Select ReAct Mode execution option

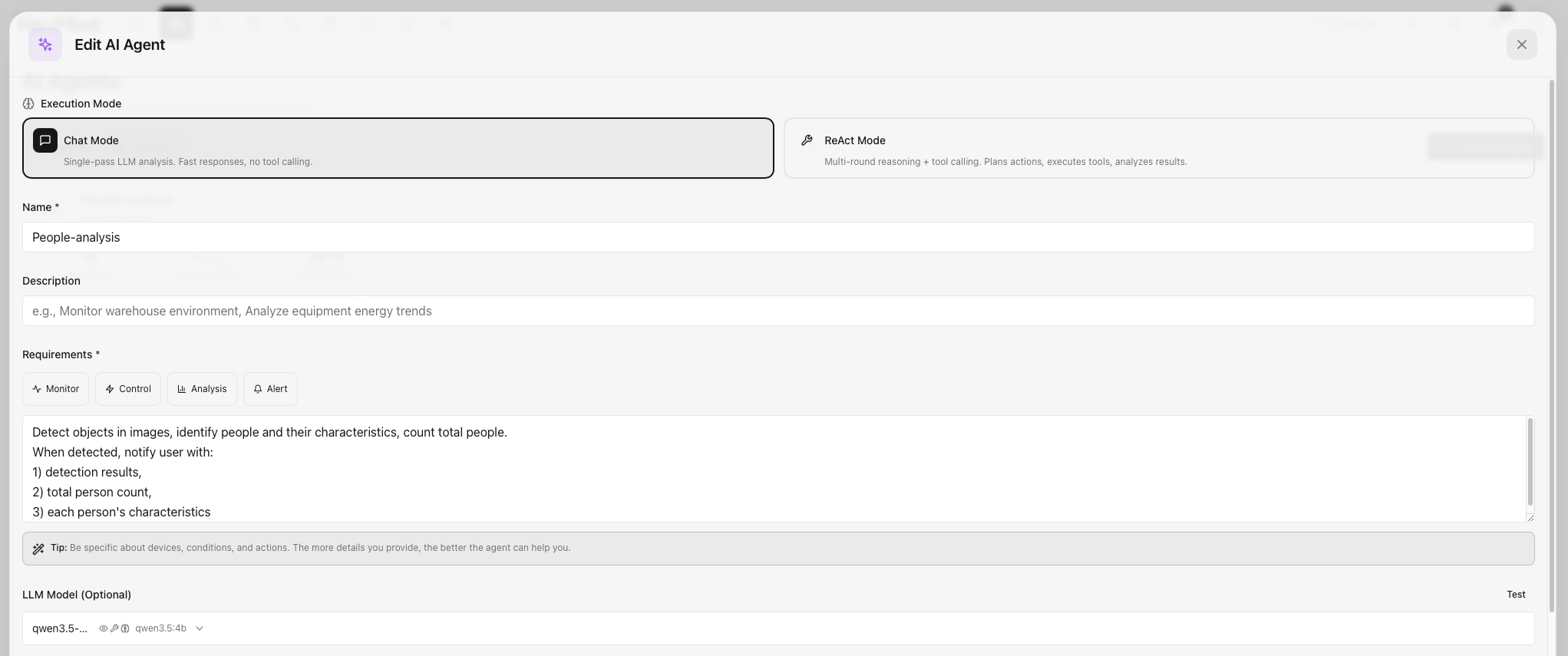[1158, 148]
